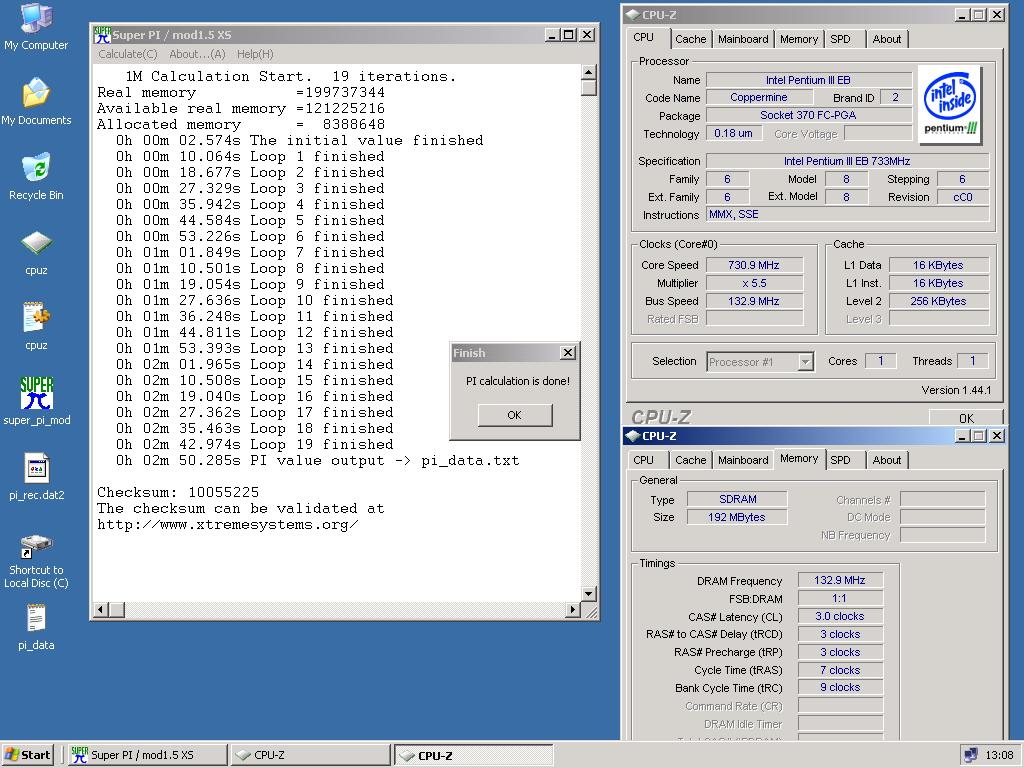Viewport: 1024px width, 768px height.
Task: Click the Intel Inside Pentium III logo
Action: point(950,104)
